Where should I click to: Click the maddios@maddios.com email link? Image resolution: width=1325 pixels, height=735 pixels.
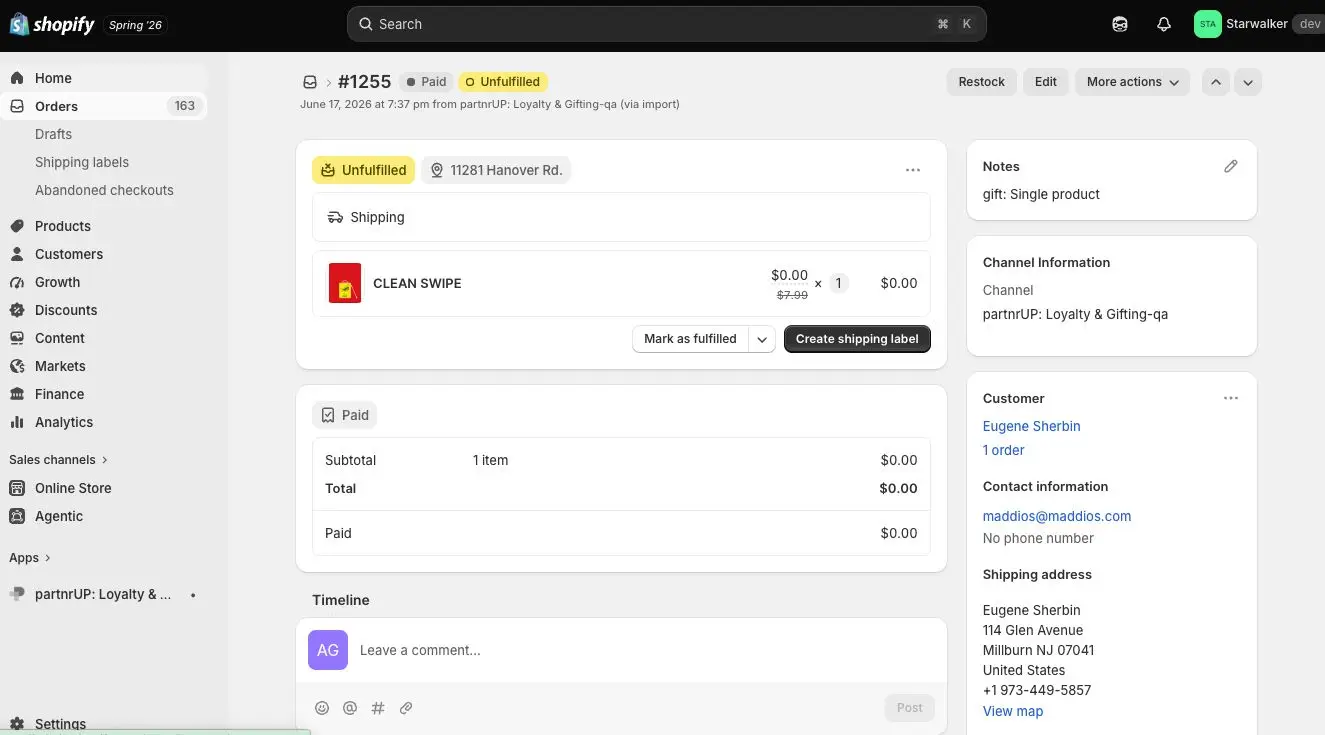click(1057, 516)
